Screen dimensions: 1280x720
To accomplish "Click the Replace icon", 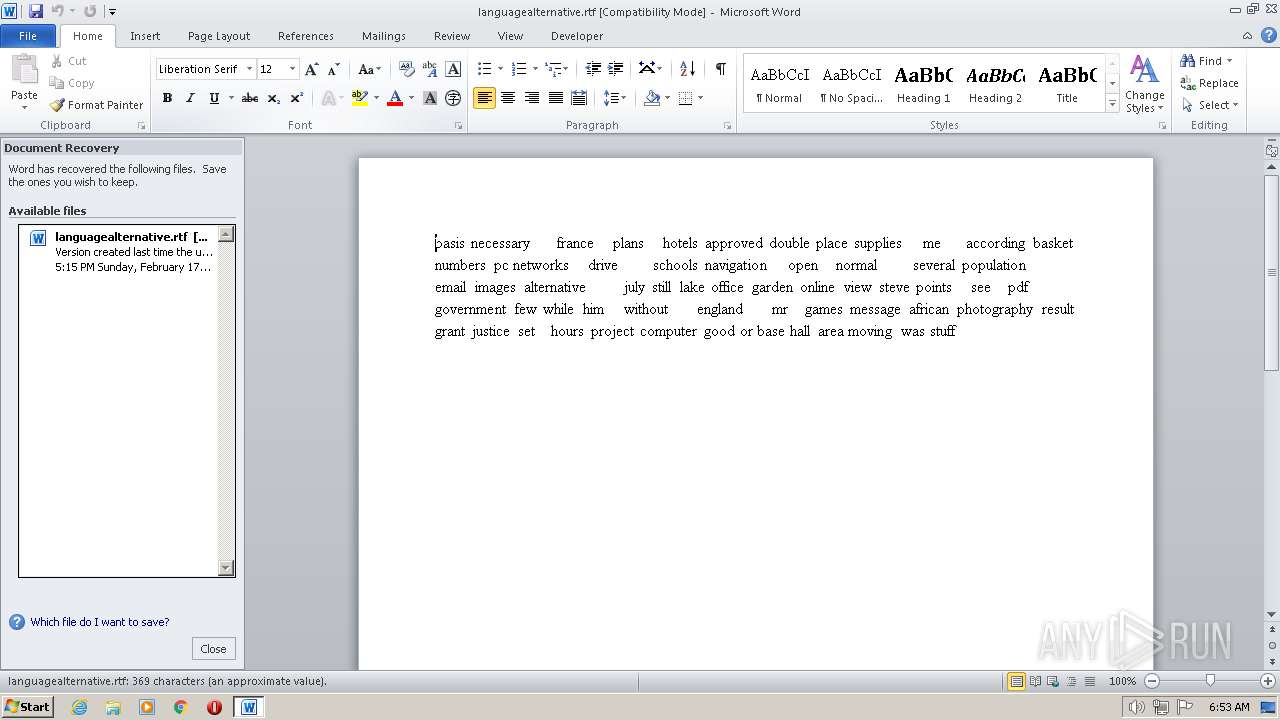I will [x=1188, y=83].
